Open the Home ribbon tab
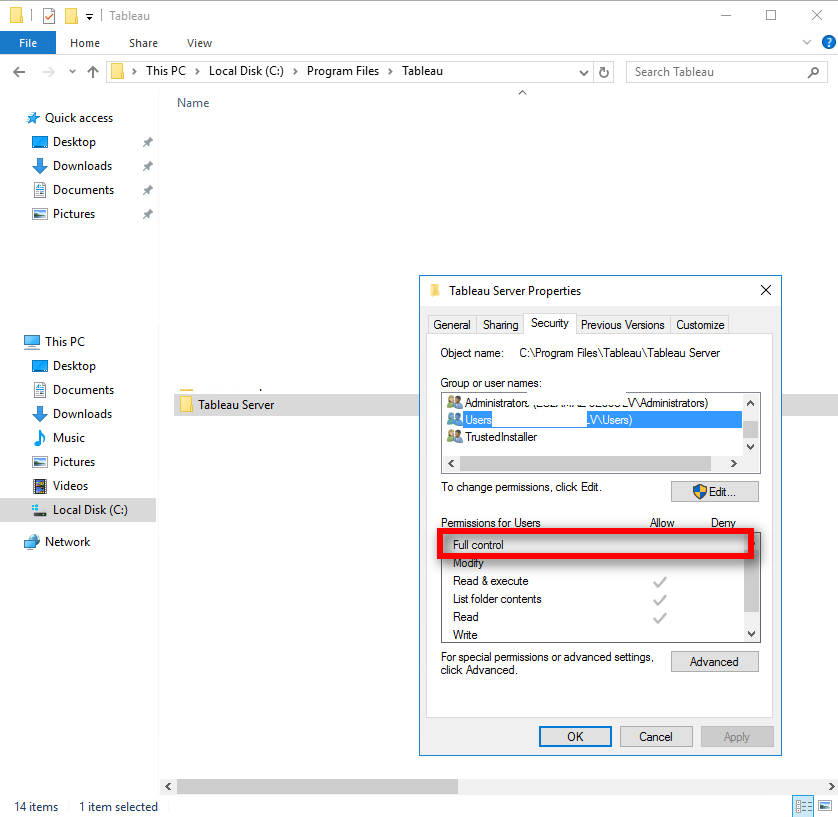838x817 pixels. (84, 43)
